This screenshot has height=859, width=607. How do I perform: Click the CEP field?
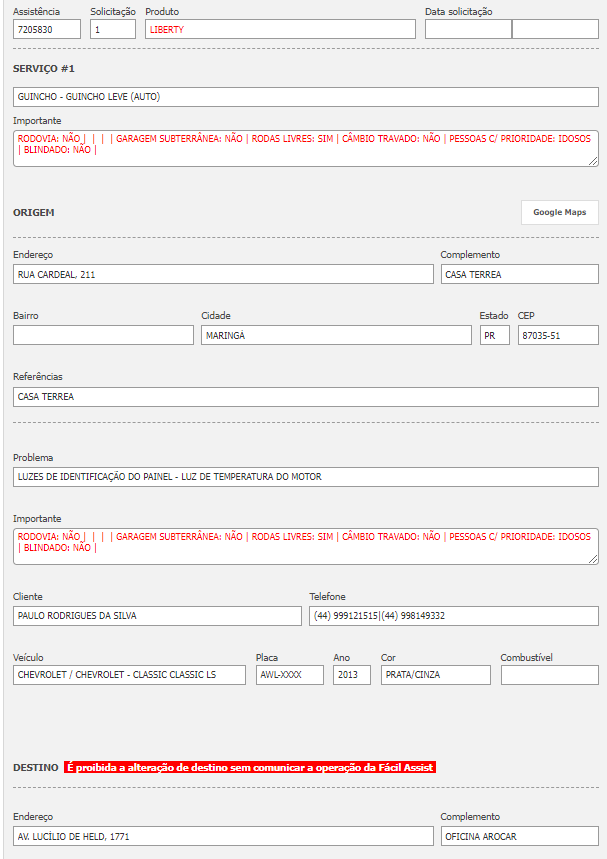(557, 335)
